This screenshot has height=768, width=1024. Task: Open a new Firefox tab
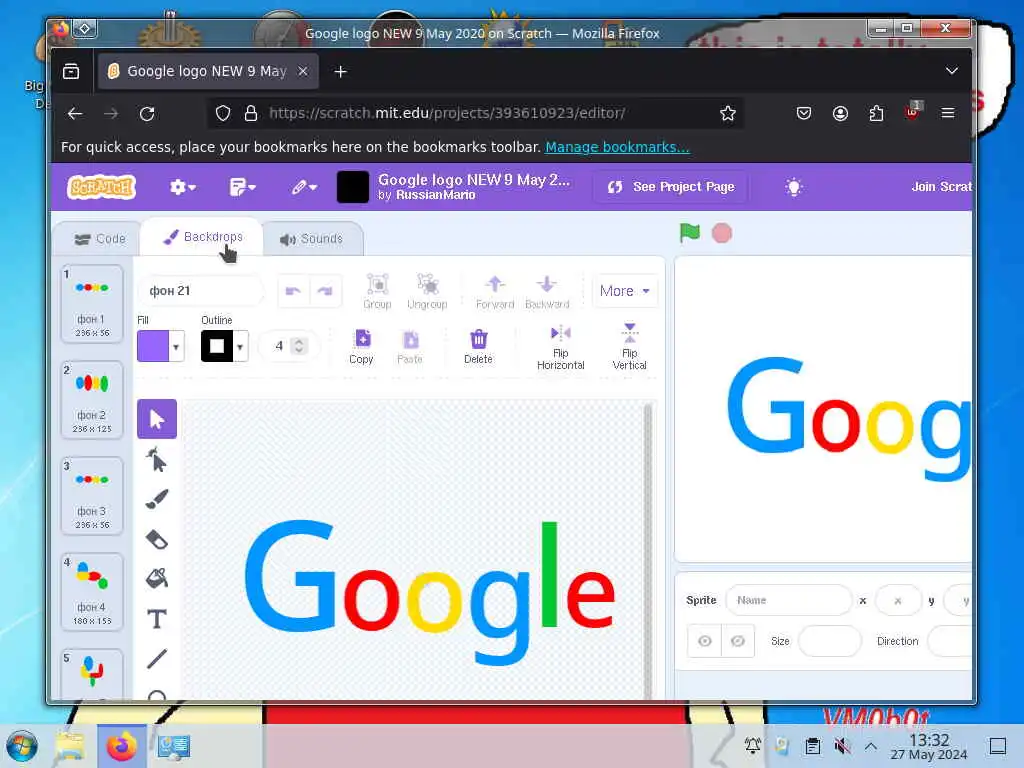(x=340, y=71)
